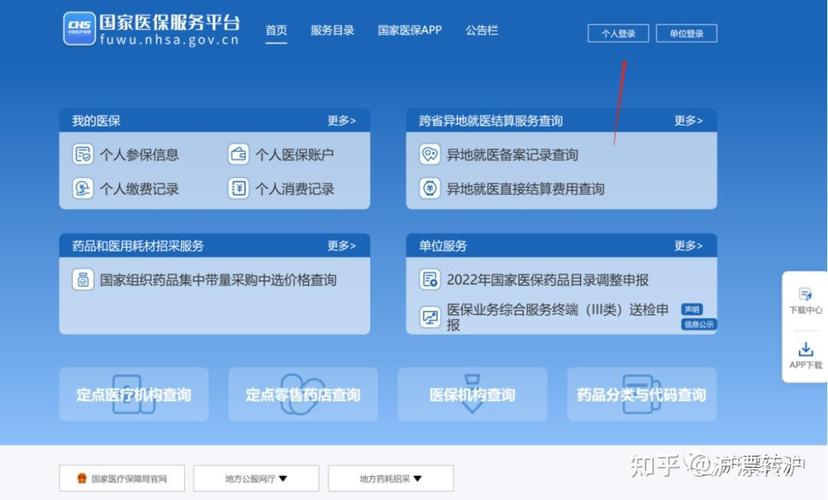The height and width of the screenshot is (500, 828).
Task: Click the 单位服务 panel heading
Action: [443, 246]
